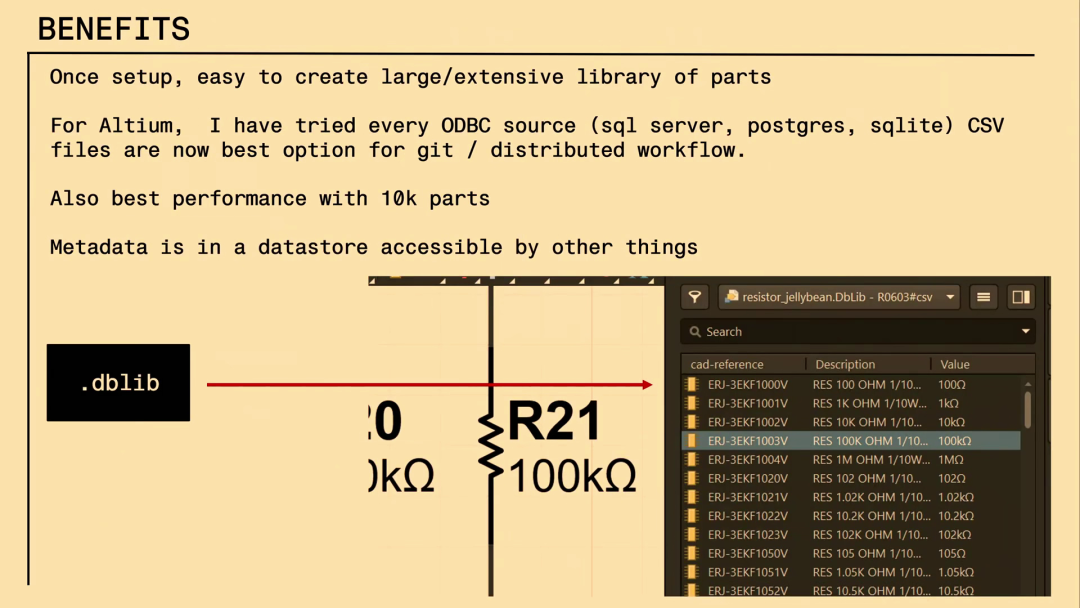Click component icon beside ERJ-3EKF1023V

692,534
